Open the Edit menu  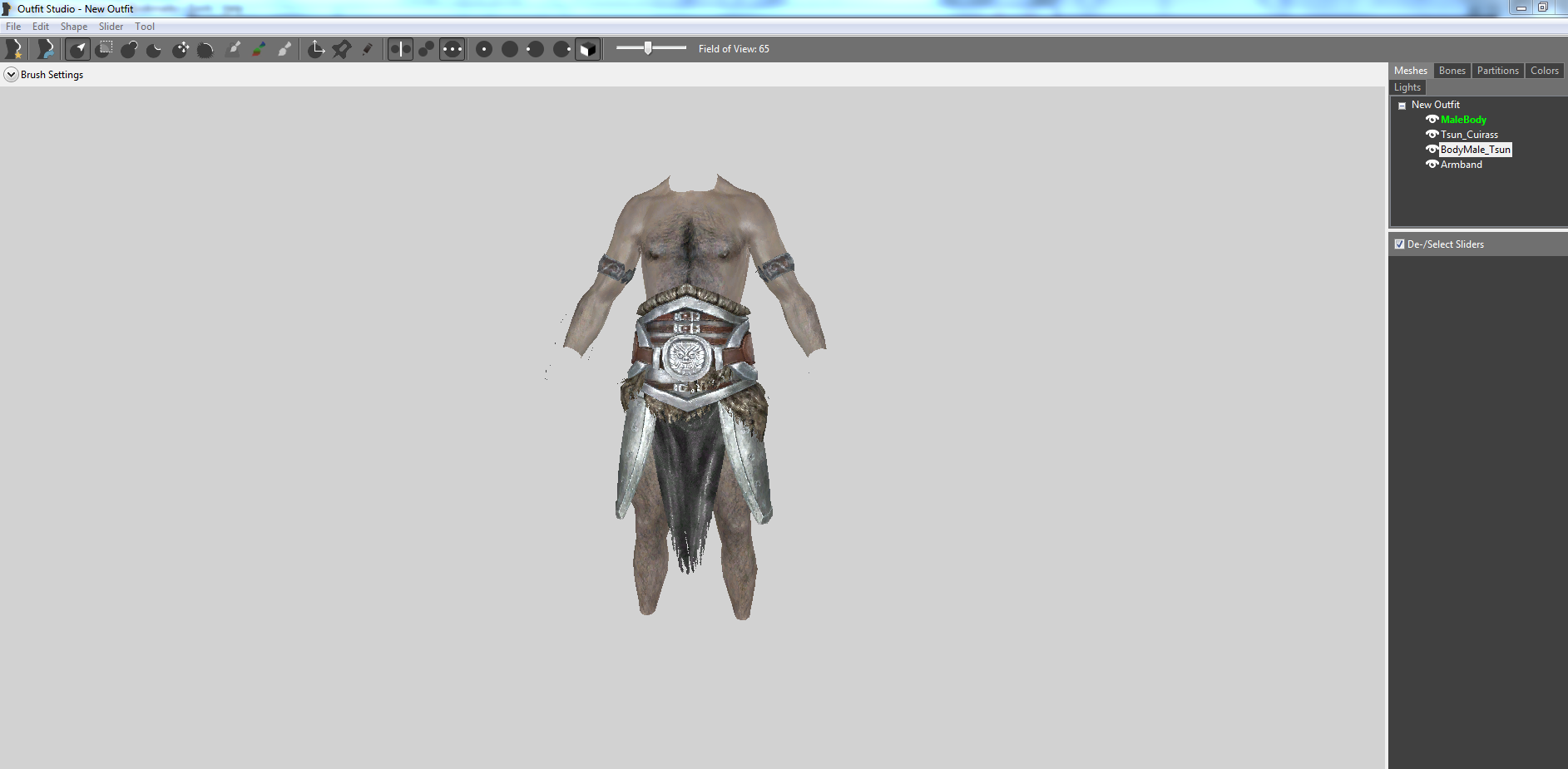point(41,27)
